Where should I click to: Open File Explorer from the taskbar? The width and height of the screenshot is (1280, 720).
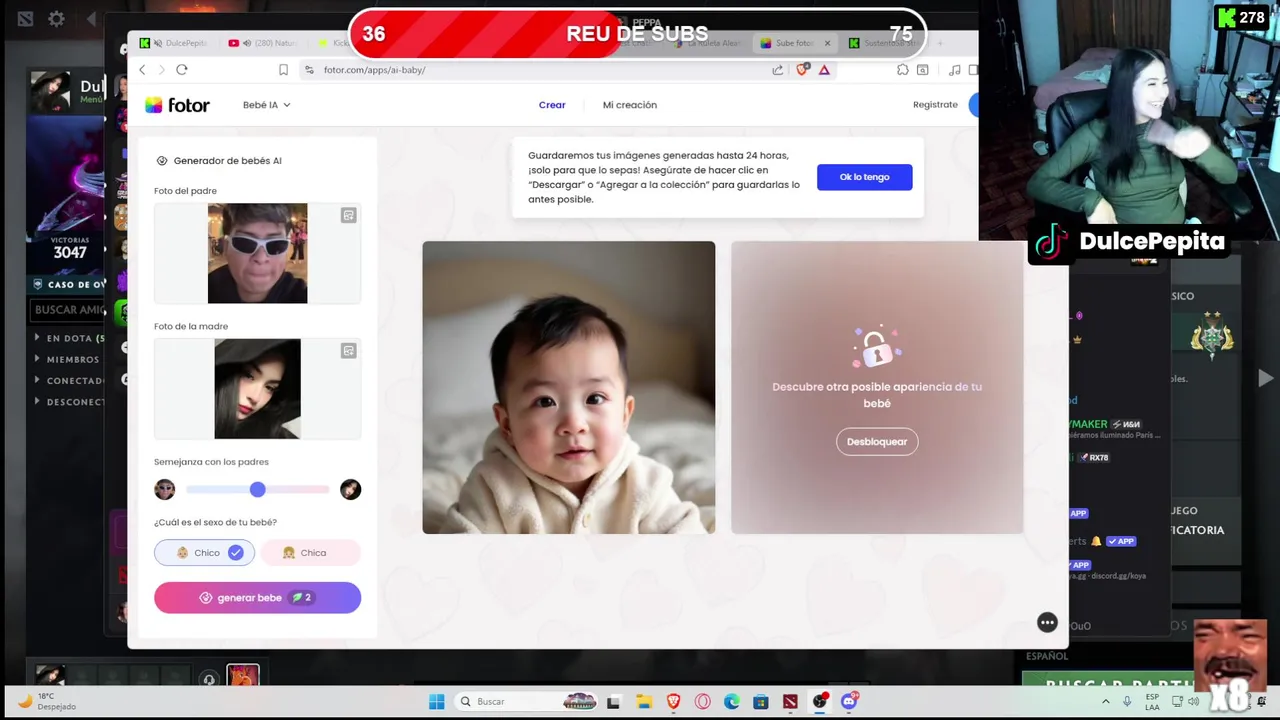pos(644,702)
